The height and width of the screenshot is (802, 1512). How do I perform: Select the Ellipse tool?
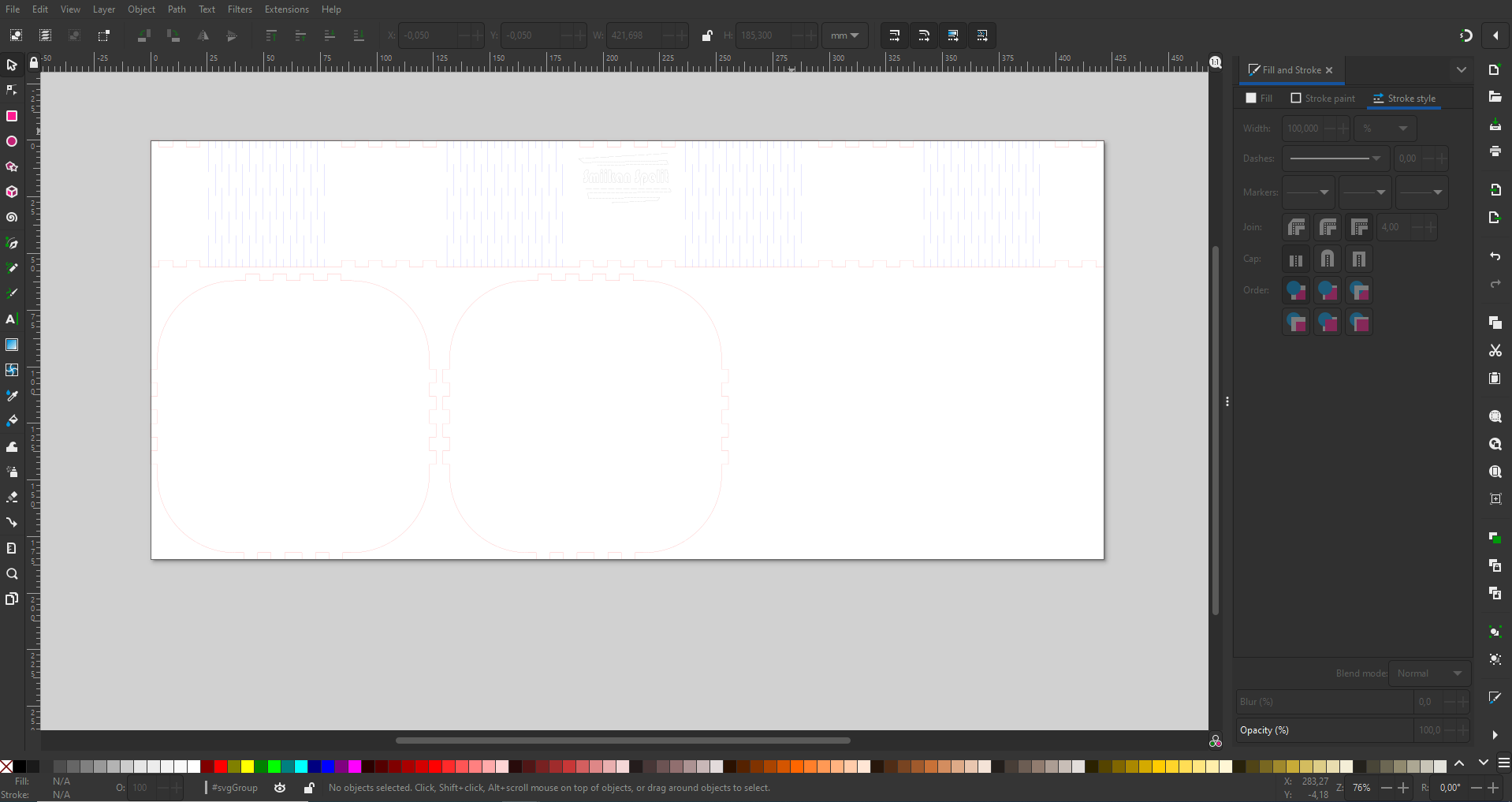[x=12, y=141]
